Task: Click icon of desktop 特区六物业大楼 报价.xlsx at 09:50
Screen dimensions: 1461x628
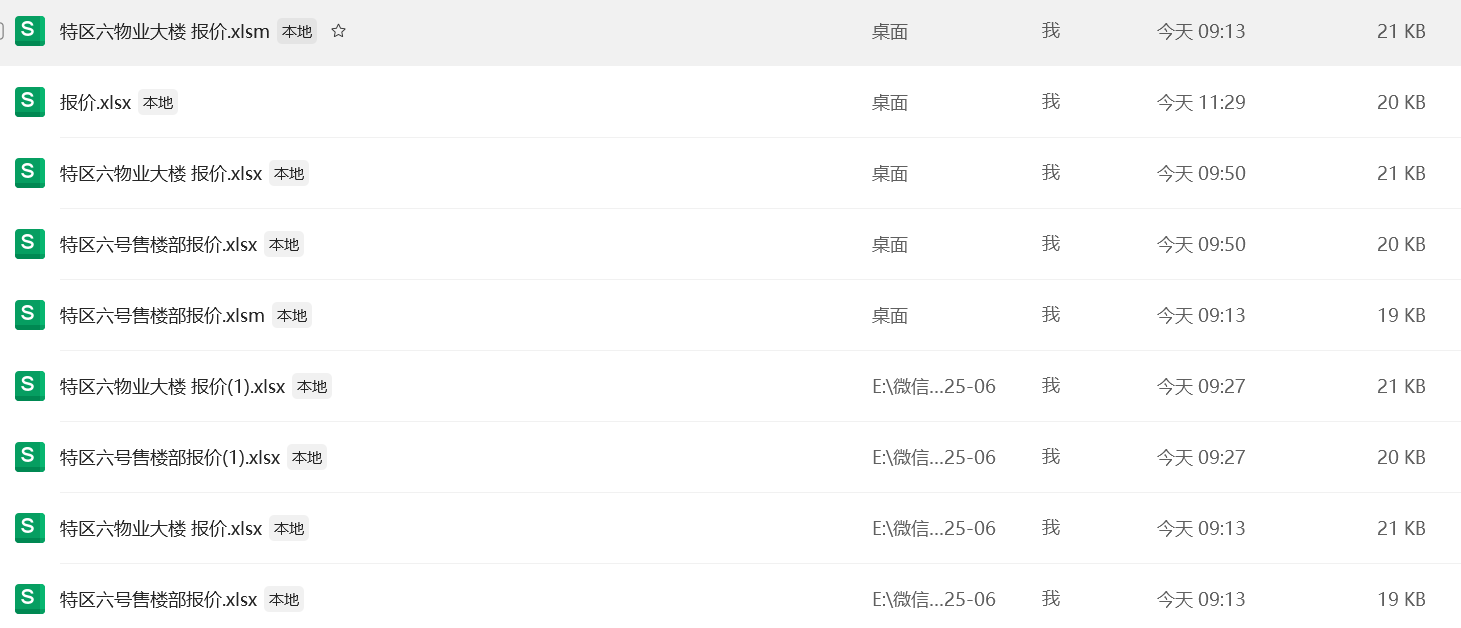Action: pyautogui.click(x=29, y=173)
